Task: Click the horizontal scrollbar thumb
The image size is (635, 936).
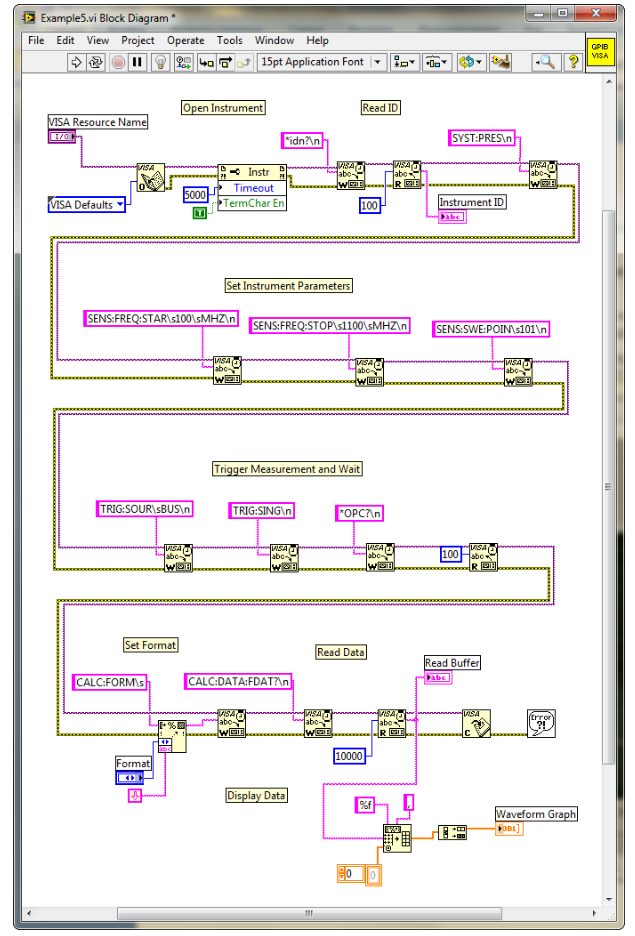Action: point(309,913)
